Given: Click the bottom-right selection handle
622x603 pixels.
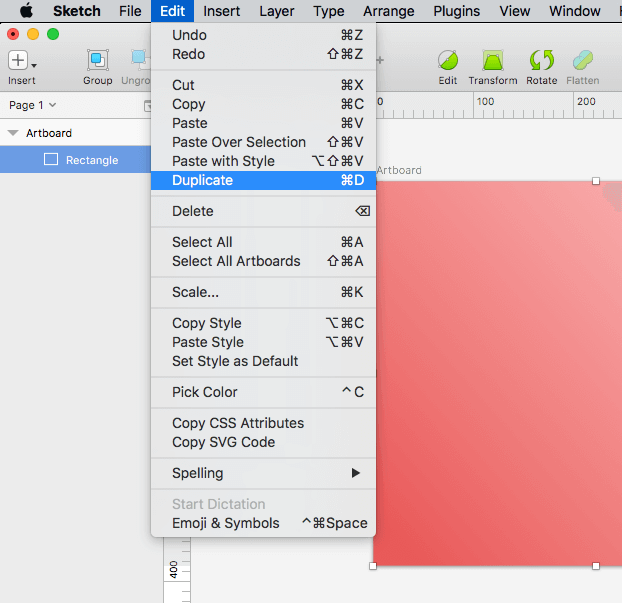Looking at the screenshot, I should [x=595, y=566].
